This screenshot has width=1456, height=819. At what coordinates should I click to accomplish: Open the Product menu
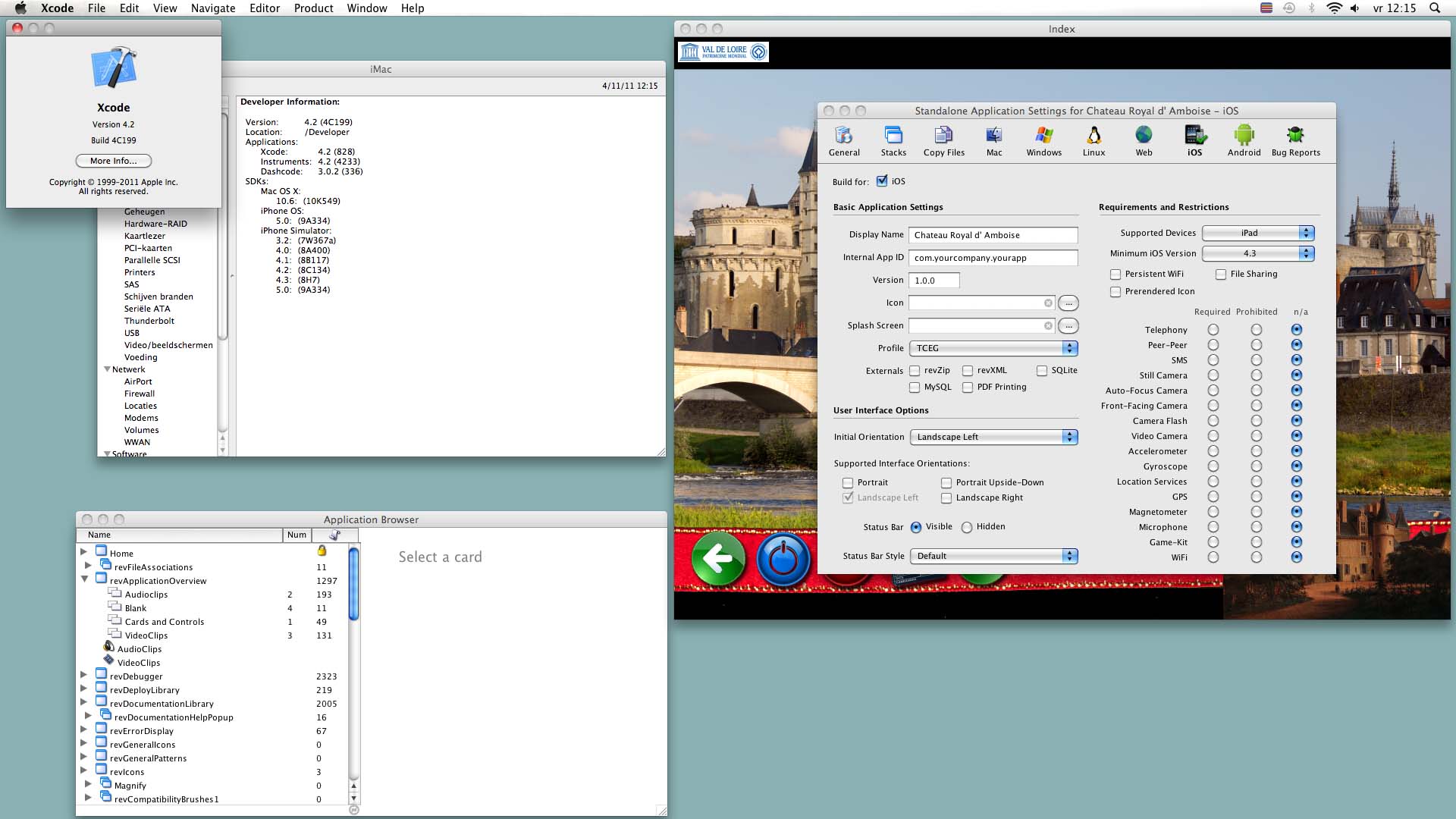313,8
